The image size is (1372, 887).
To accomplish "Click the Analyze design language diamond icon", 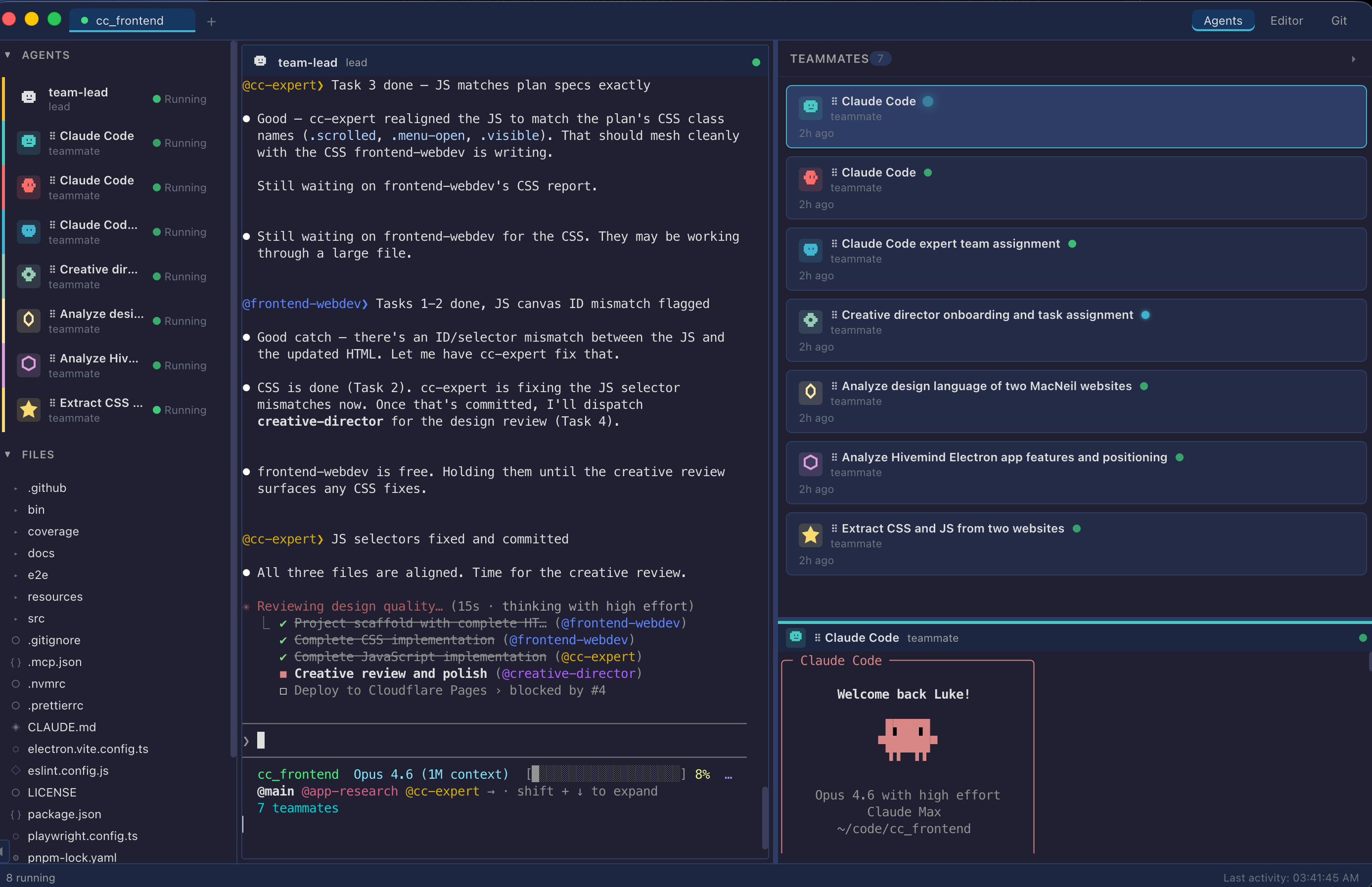I will 28,320.
